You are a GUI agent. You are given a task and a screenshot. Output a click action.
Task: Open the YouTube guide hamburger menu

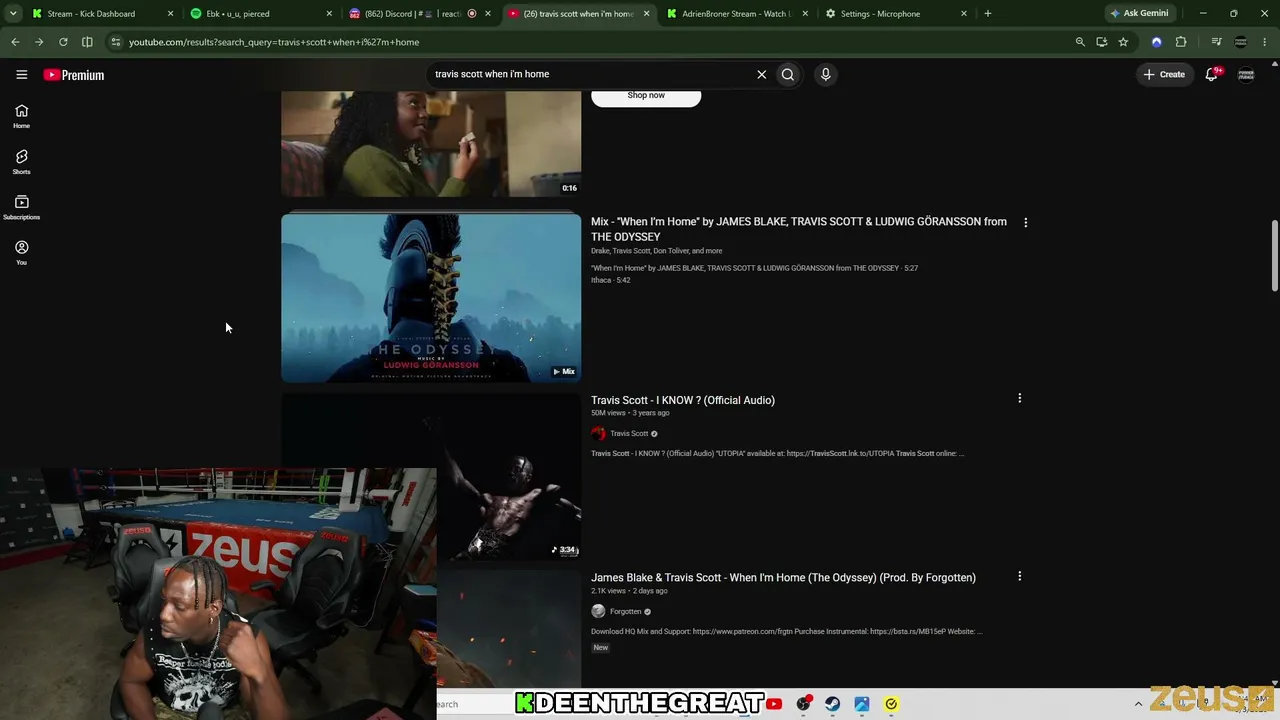[21, 74]
